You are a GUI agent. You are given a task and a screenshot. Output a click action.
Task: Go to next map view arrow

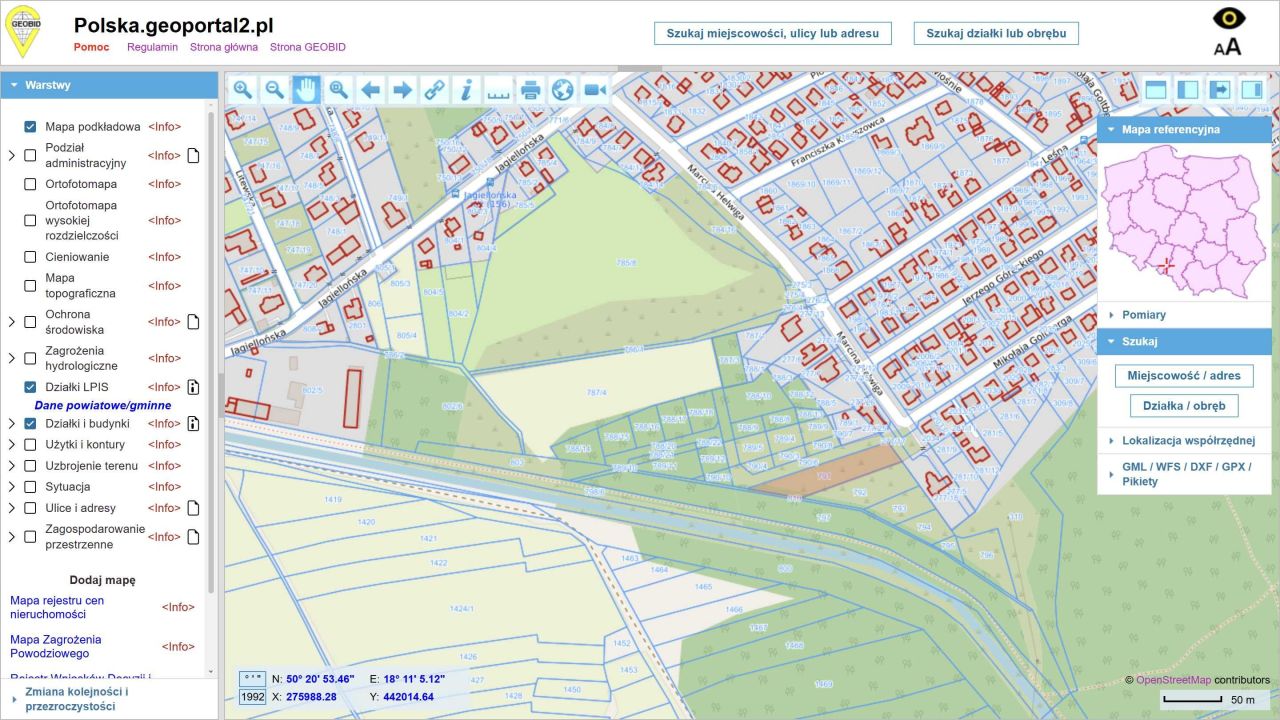tap(402, 89)
